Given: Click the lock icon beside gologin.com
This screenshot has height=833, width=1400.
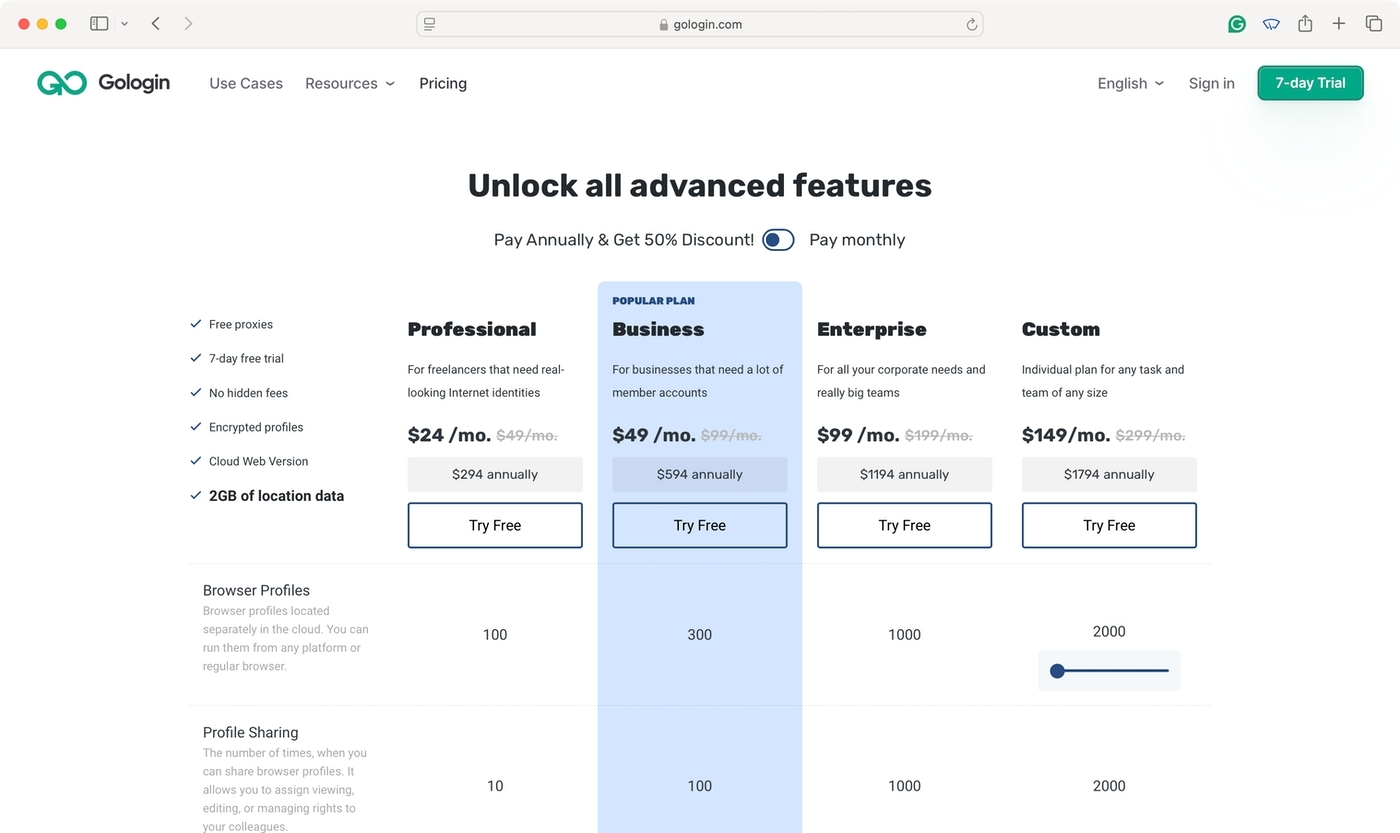Looking at the screenshot, I should [664, 25].
